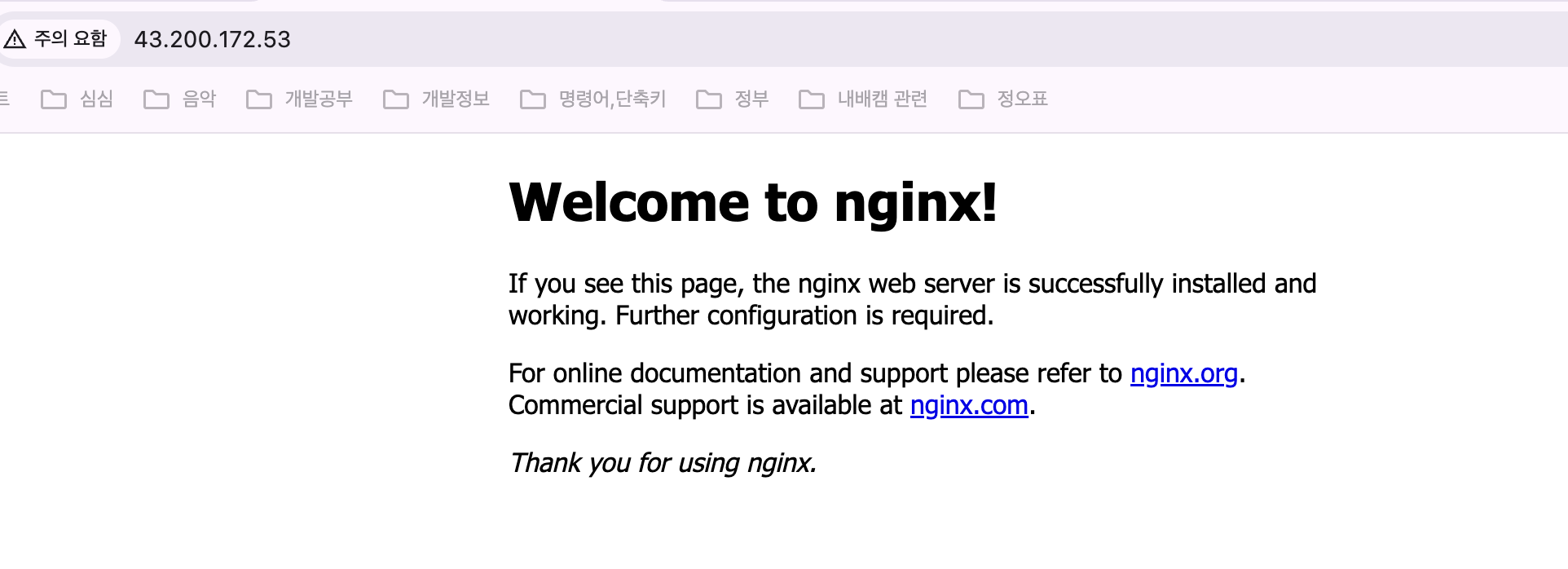
Task: Click the 주의 요함 site info chip
Action: pyautogui.click(x=59, y=39)
